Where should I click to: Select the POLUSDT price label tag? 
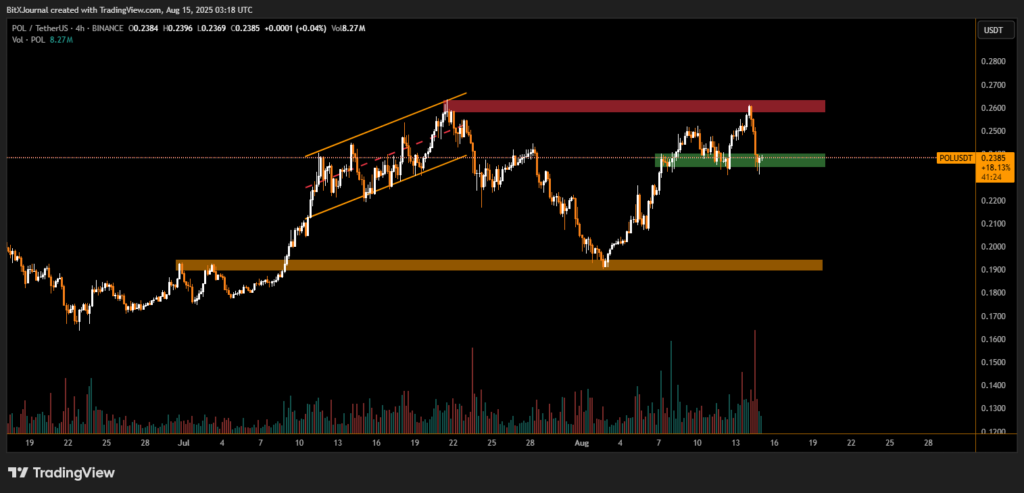(956, 158)
